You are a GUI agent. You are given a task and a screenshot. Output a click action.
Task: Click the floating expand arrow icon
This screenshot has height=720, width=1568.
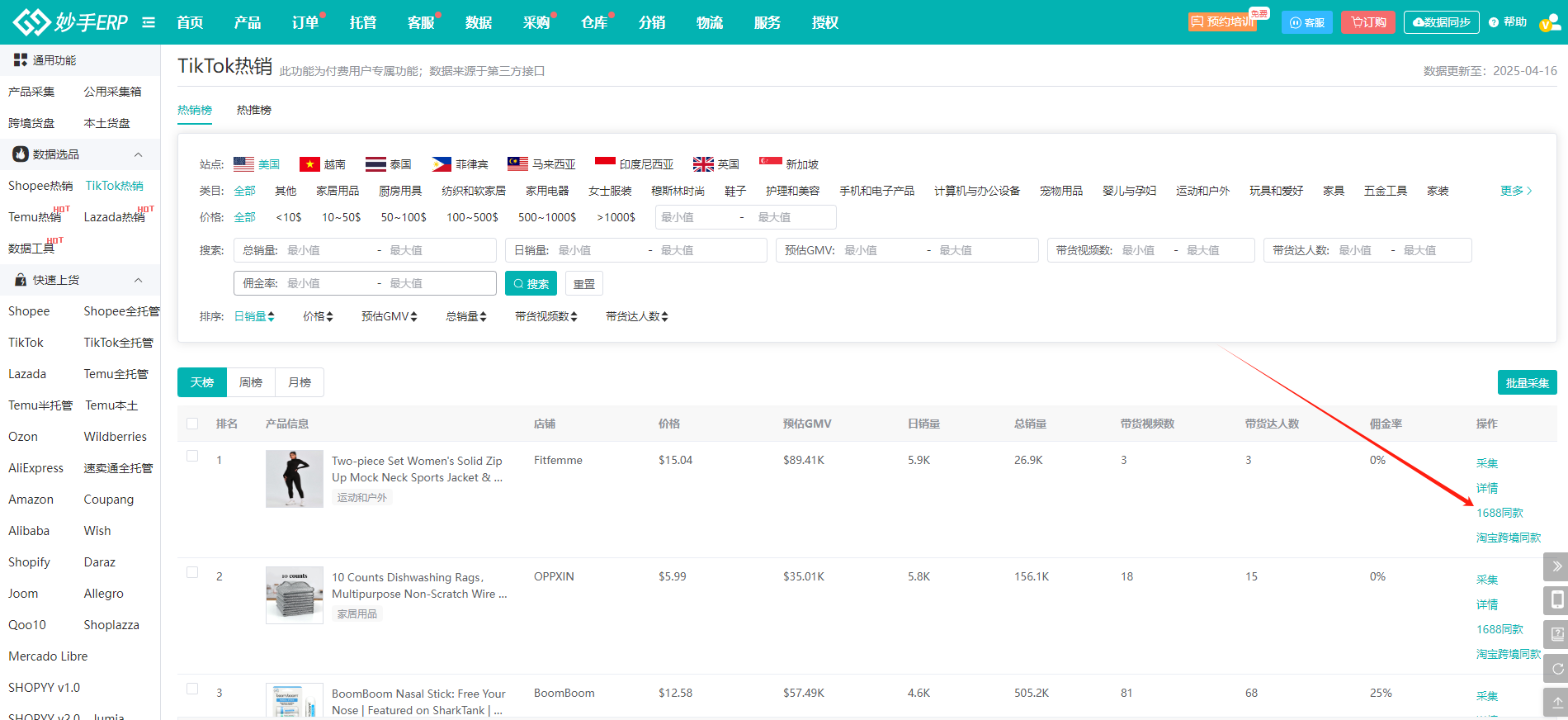coord(1556,566)
